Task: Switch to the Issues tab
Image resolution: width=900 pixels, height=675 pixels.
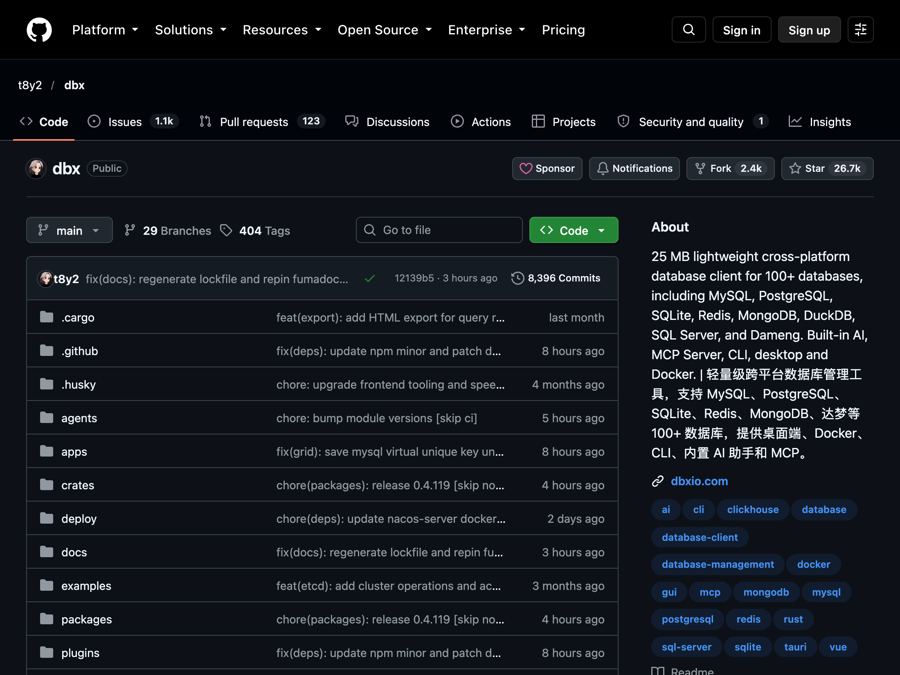Action: pos(133,122)
